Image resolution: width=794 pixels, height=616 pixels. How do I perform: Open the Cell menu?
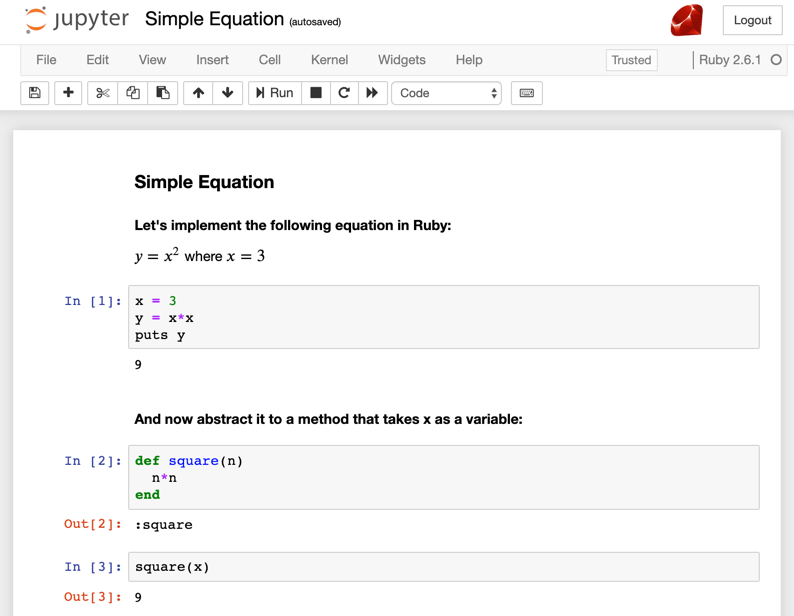coord(269,60)
